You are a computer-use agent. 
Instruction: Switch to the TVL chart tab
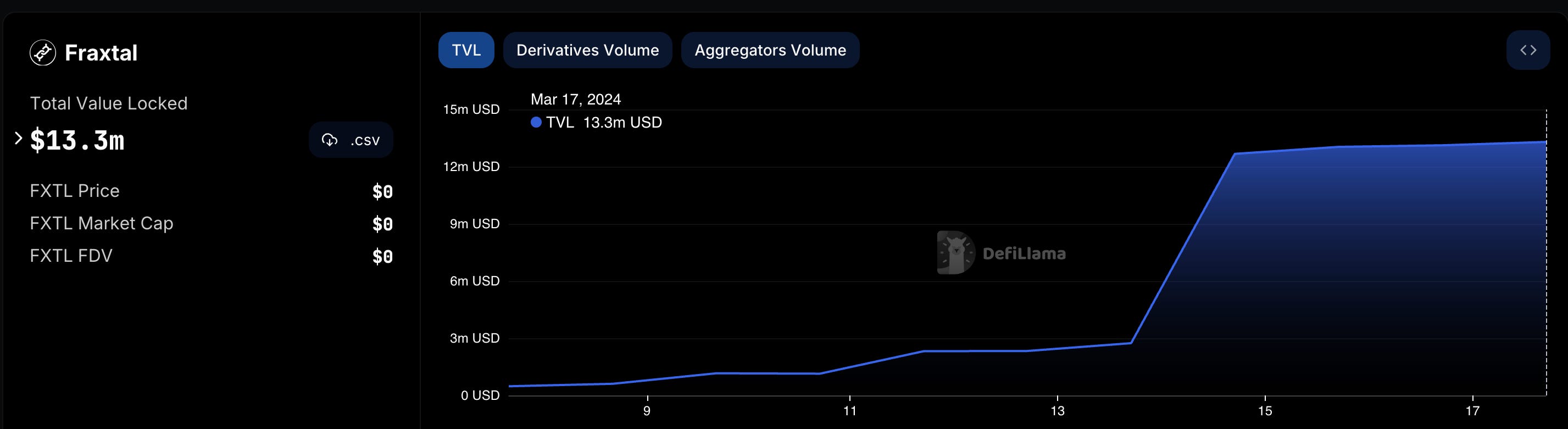point(466,50)
